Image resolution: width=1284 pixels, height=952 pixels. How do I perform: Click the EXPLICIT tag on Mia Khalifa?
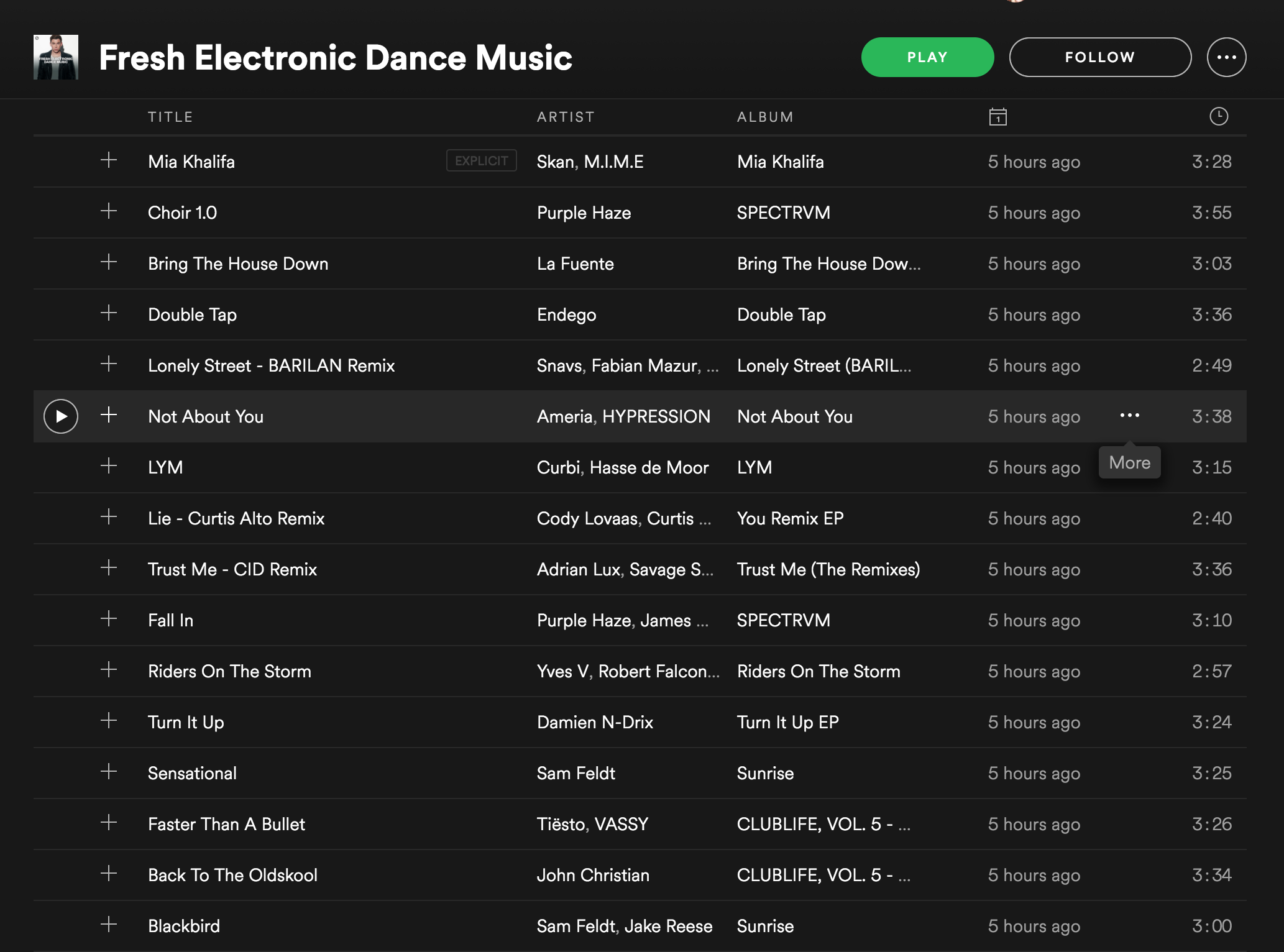point(482,161)
